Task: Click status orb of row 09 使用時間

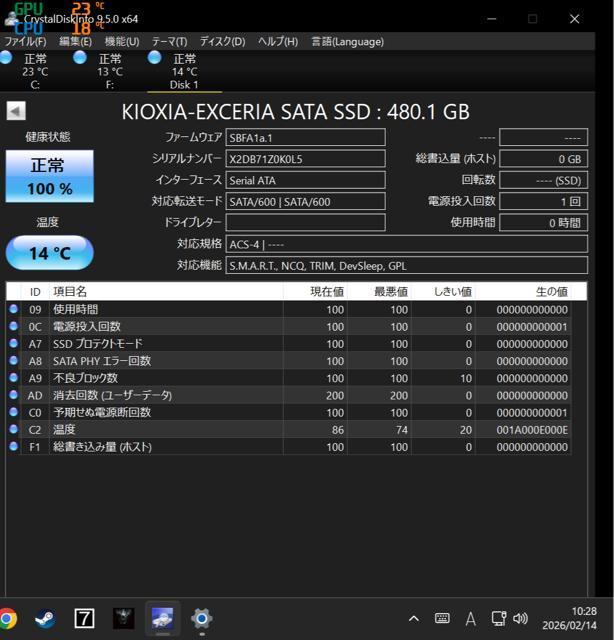Action: click(x=13, y=309)
